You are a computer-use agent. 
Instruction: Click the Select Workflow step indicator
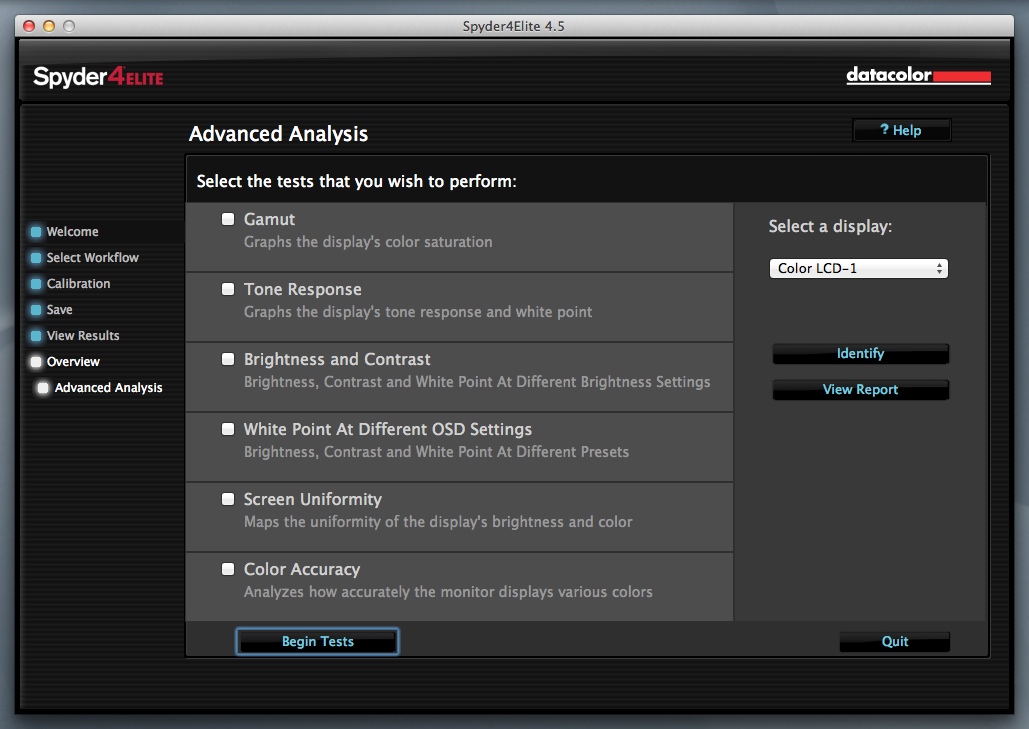coord(36,258)
